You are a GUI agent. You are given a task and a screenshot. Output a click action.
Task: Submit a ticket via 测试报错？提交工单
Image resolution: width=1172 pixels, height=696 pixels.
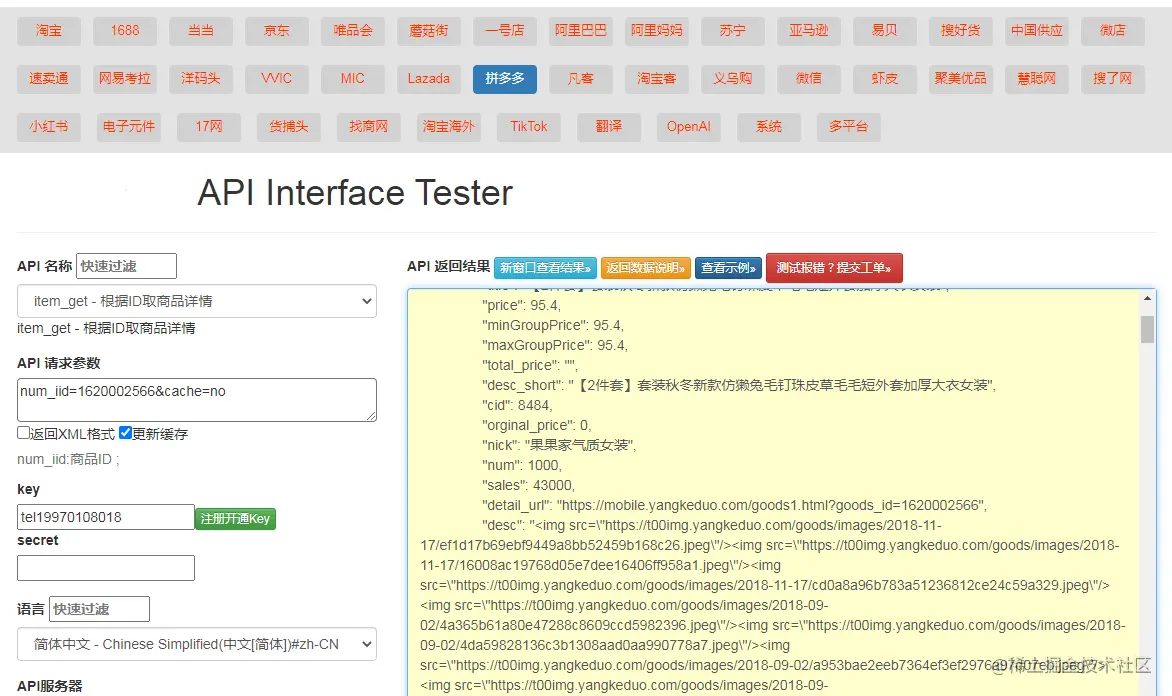(x=834, y=268)
